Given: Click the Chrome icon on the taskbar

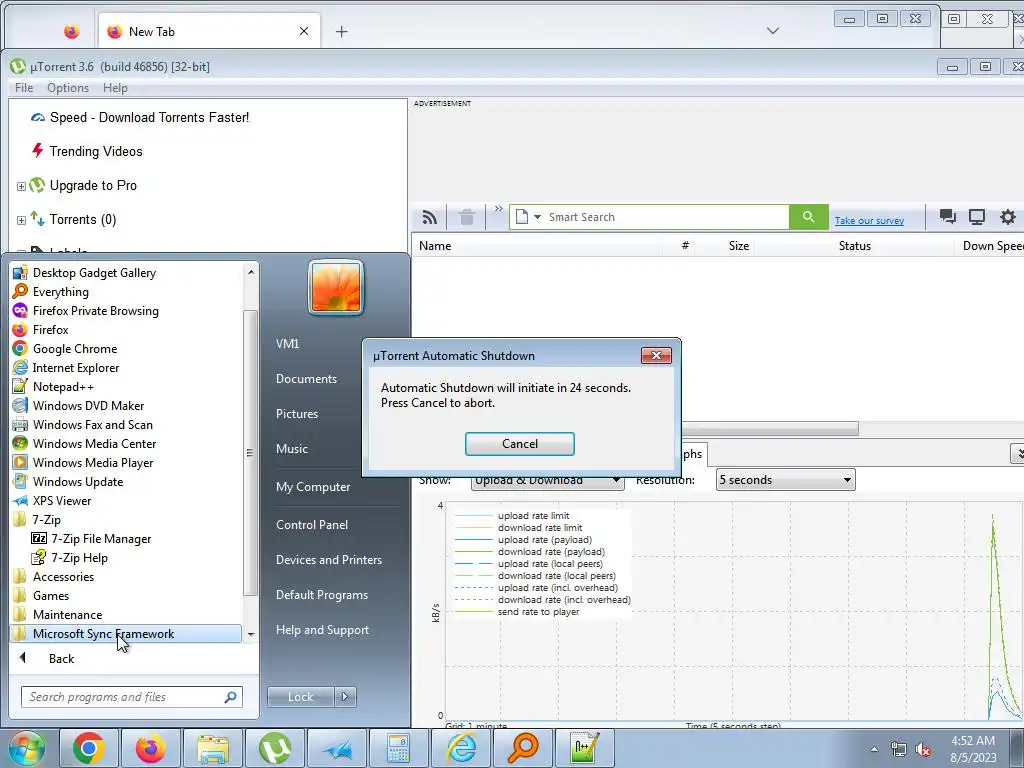Looking at the screenshot, I should pyautogui.click(x=89, y=748).
